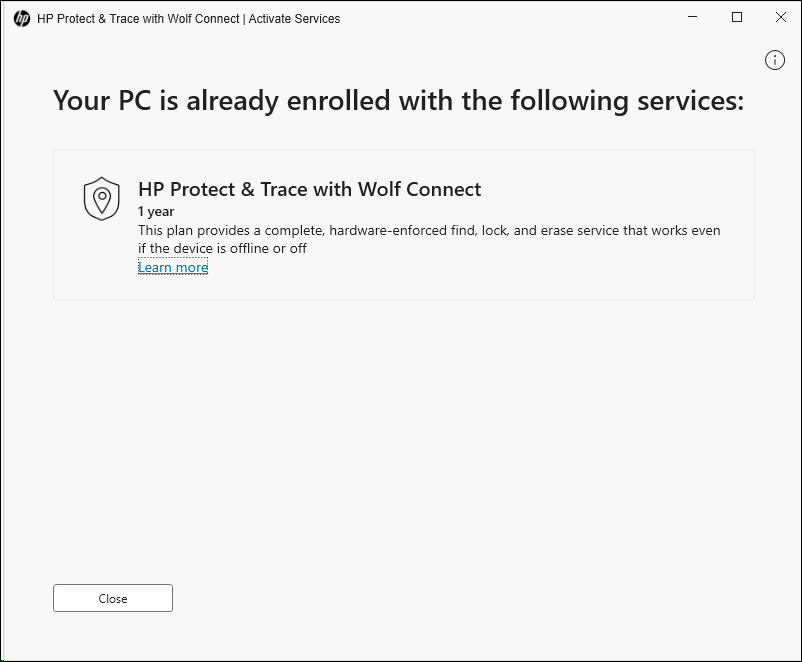
Task: Click "Activate Services" in the title bar
Action: pos(295,18)
